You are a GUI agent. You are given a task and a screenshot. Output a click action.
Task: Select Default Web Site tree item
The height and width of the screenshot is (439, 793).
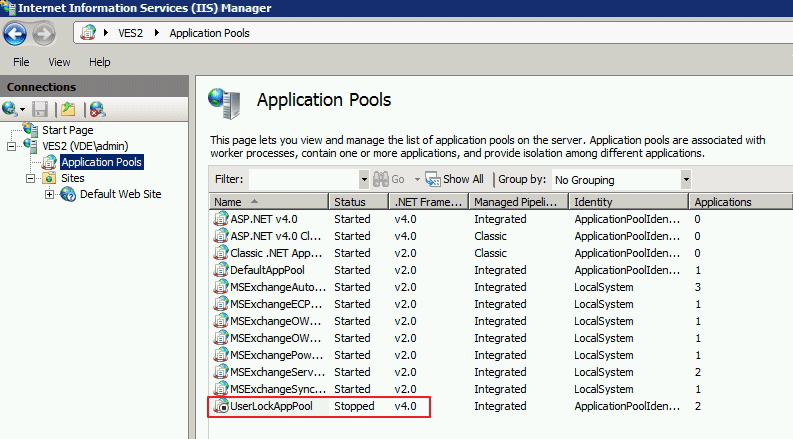[x=120, y=194]
